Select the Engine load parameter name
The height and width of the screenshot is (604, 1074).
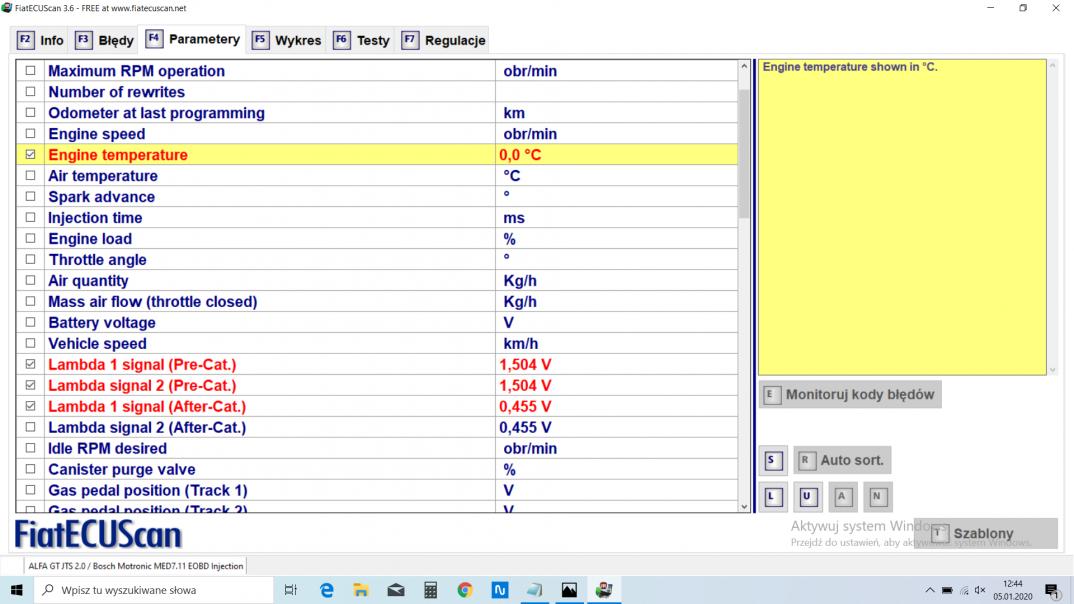tap(90, 239)
